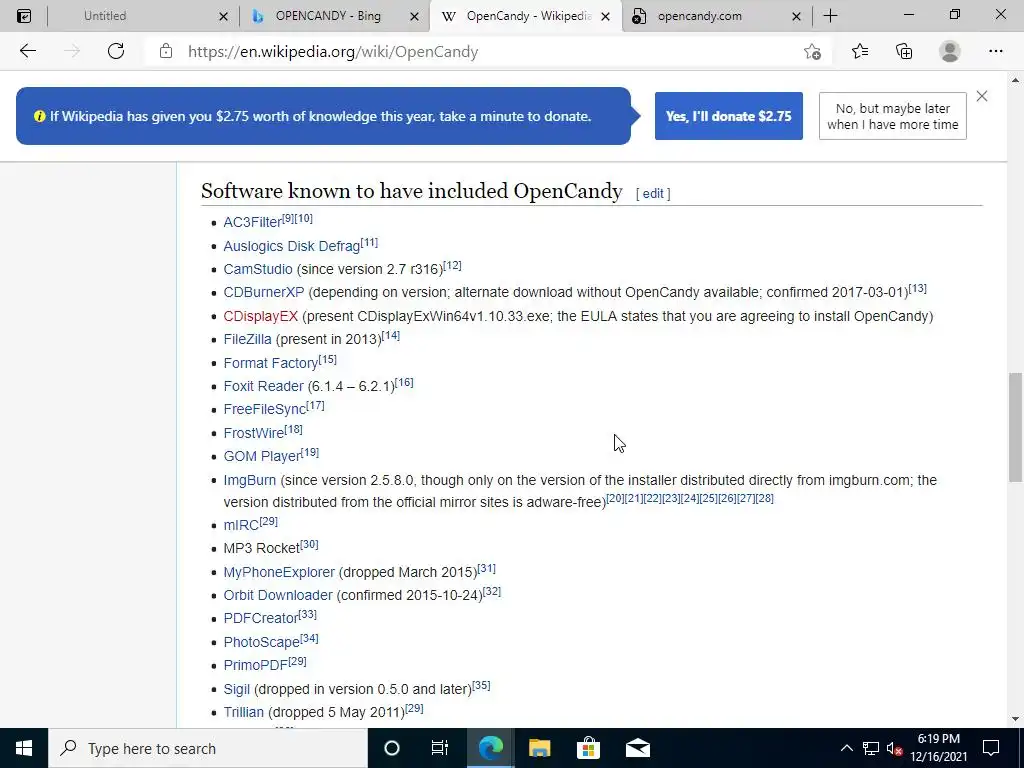Click the site lock icon in address bar
The width and height of the screenshot is (1024, 768).
[x=166, y=51]
